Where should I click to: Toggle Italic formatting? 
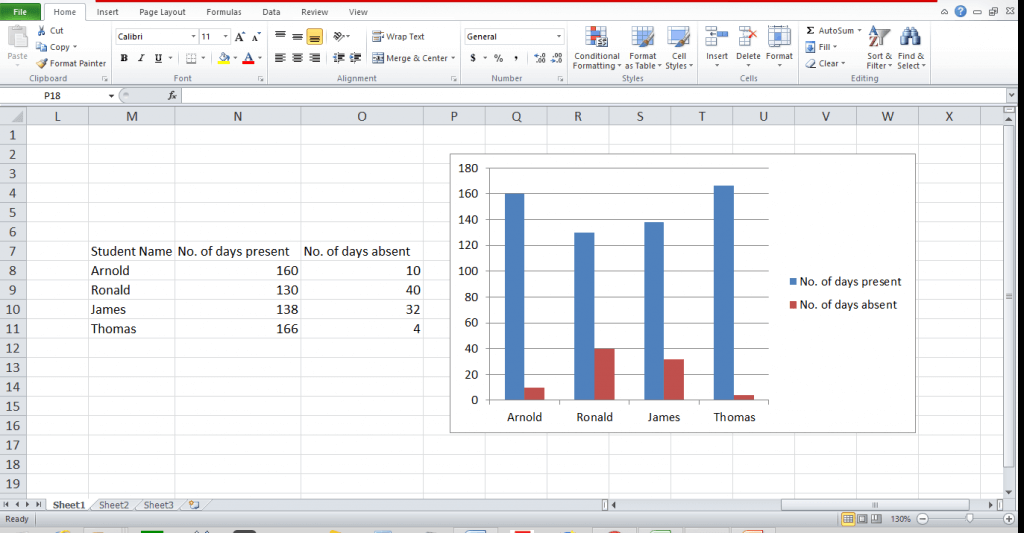tap(142, 58)
